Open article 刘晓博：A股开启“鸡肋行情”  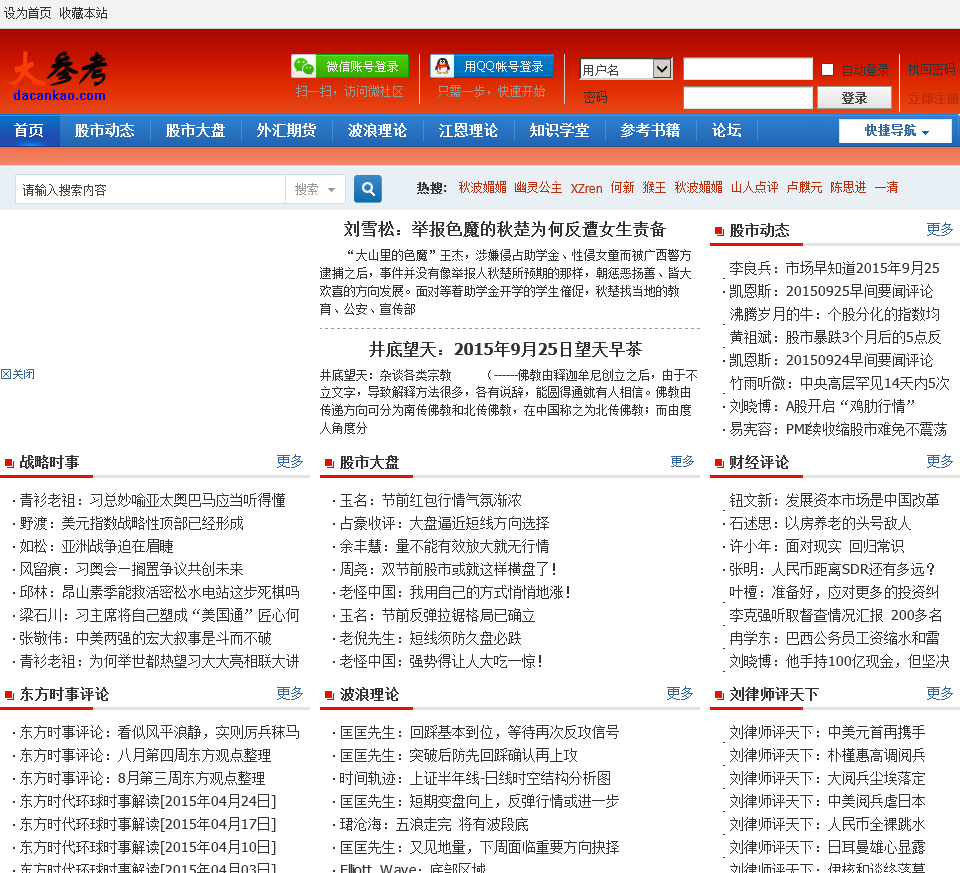pyautogui.click(x=822, y=407)
